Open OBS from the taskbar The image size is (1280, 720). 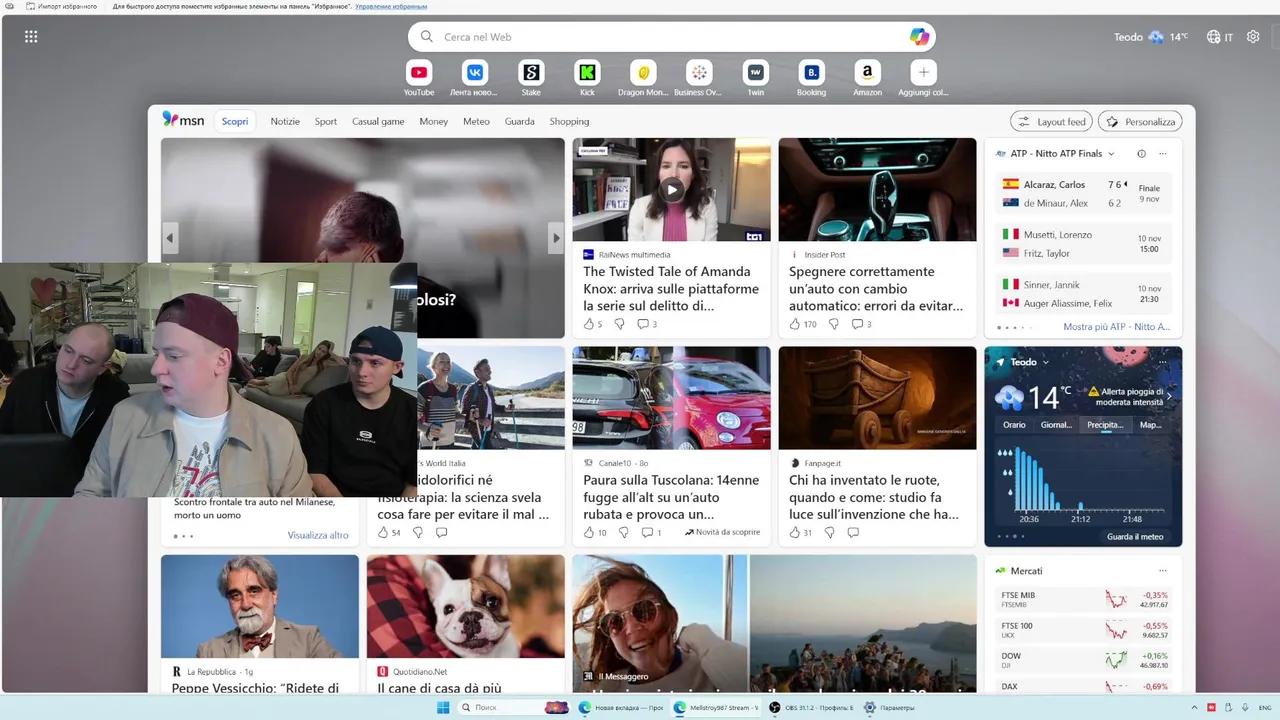pos(809,708)
